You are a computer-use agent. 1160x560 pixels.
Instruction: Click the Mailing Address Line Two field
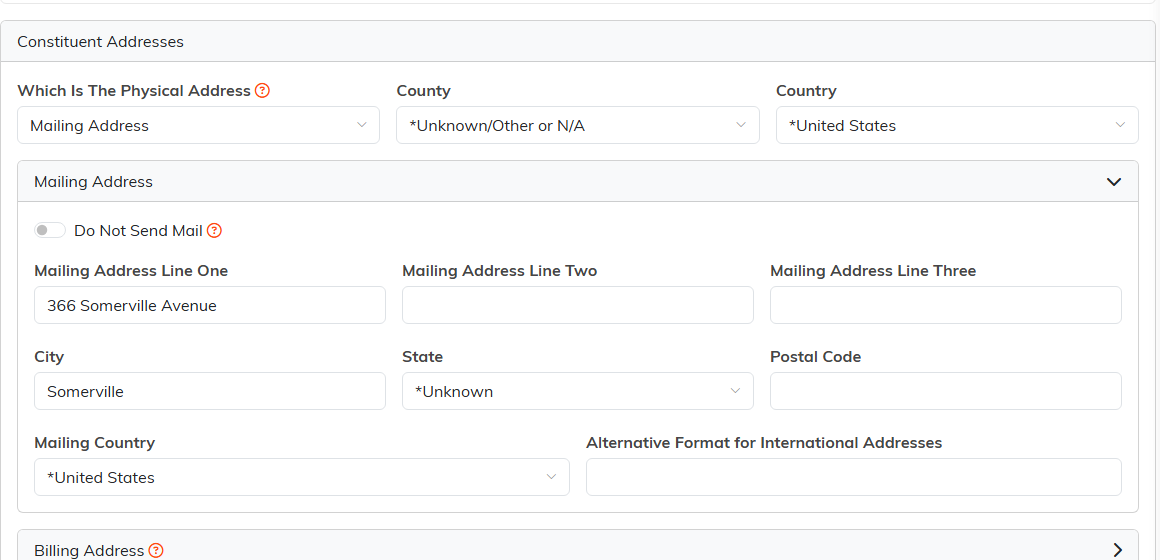pyautogui.click(x=578, y=305)
